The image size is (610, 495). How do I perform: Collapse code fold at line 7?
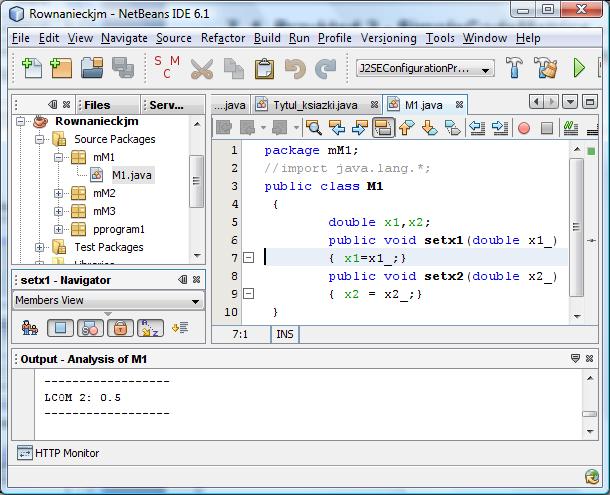click(248, 258)
